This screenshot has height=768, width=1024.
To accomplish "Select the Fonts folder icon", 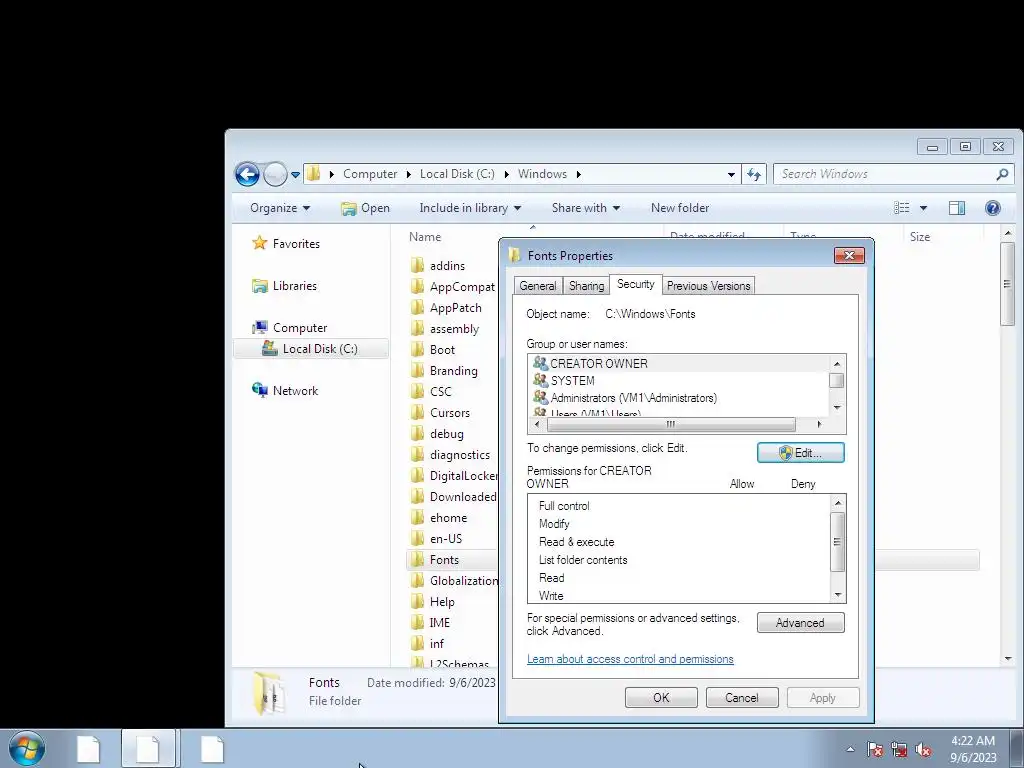I will click(418, 559).
